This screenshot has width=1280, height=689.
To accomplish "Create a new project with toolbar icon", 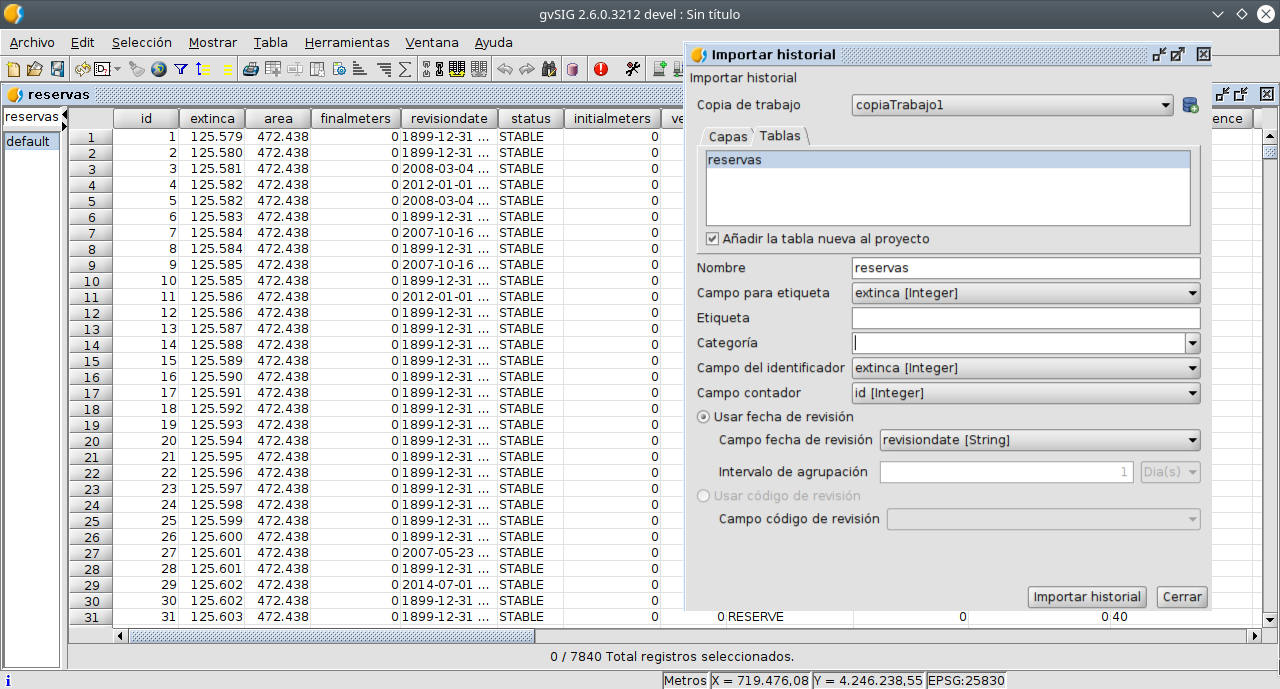I will [13, 69].
